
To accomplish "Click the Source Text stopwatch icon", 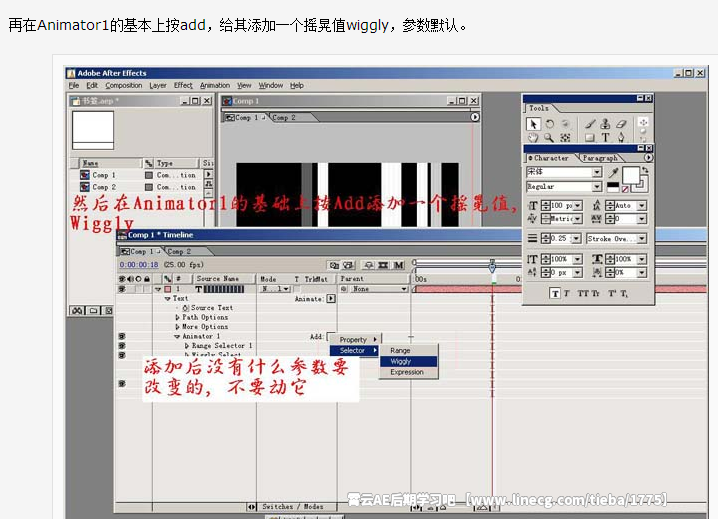I will click(185, 308).
